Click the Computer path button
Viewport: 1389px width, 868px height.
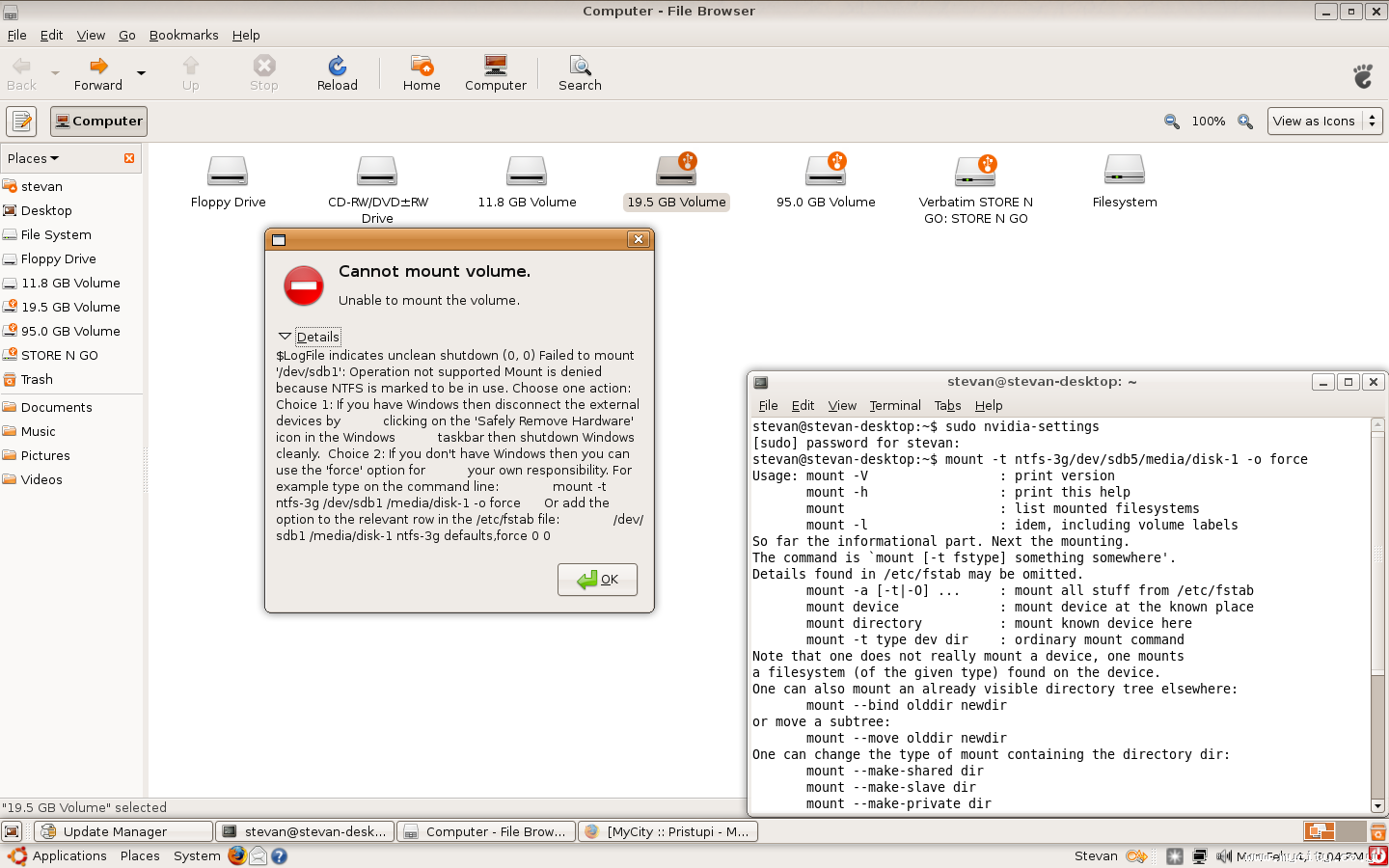[98, 122]
